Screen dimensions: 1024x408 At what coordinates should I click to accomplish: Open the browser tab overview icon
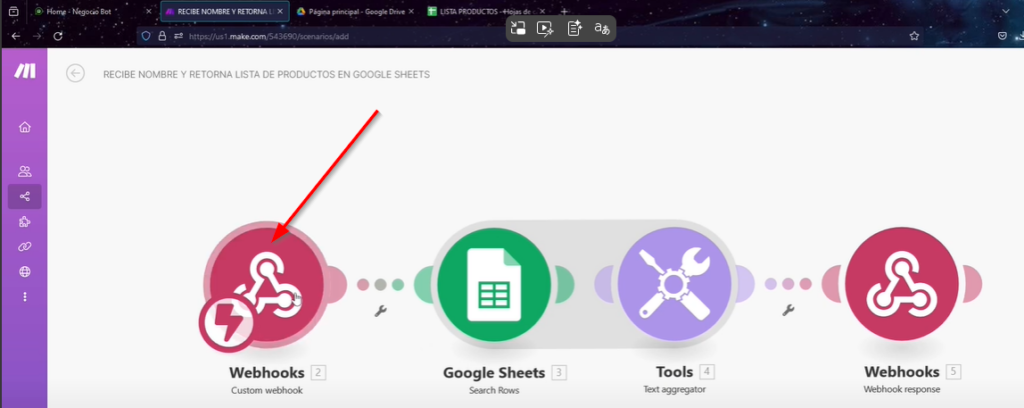coord(14,11)
